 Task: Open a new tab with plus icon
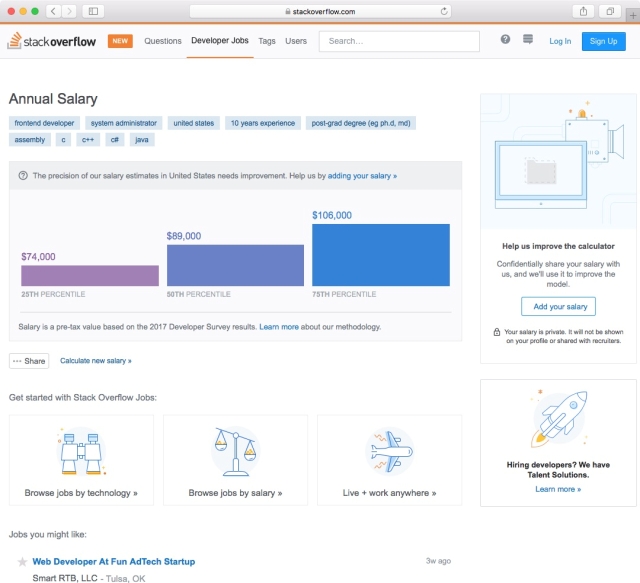633,16
